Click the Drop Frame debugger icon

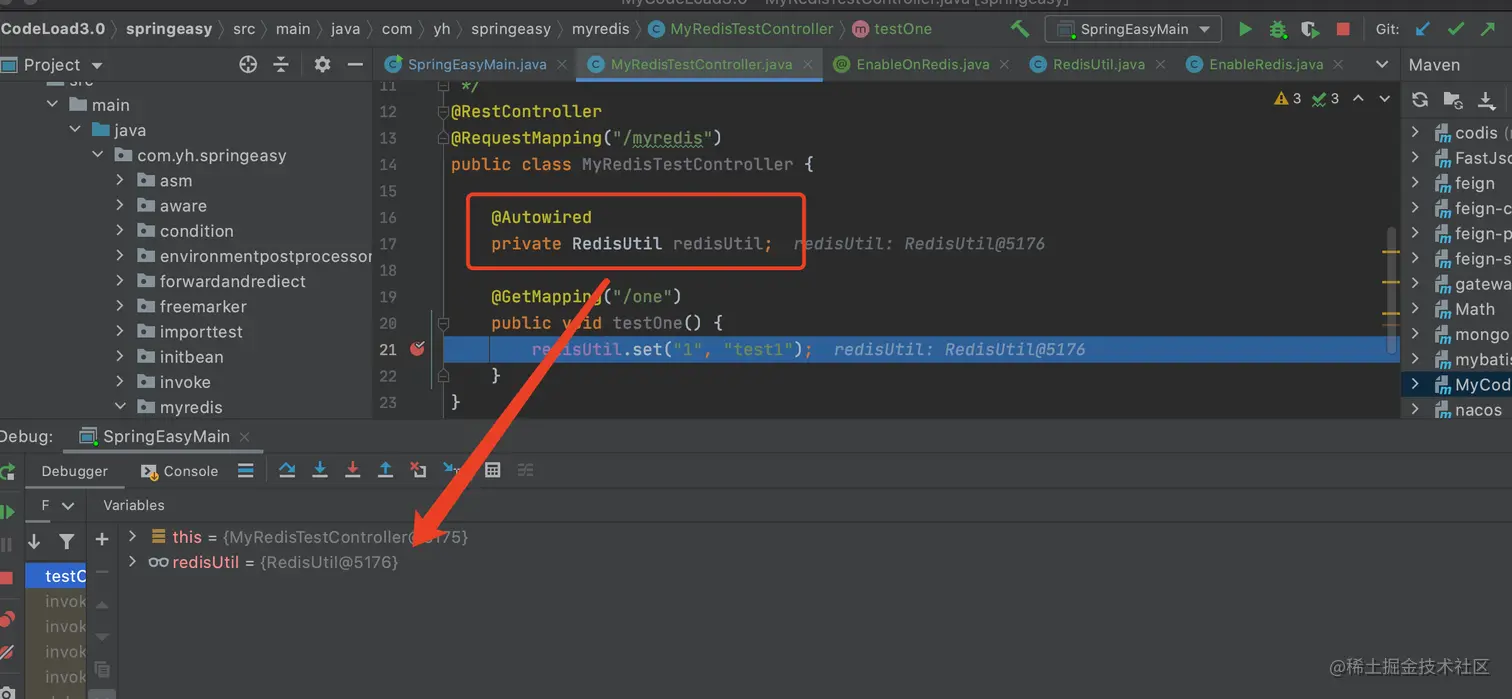(418, 470)
